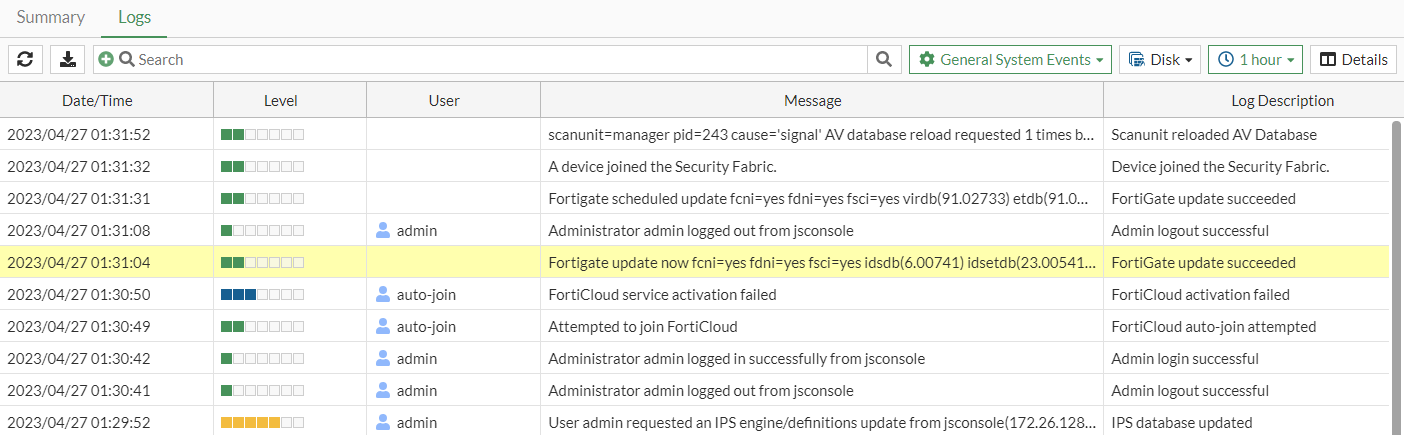Screen dimensions: 1404x435
Task: Click the download logs icon
Action: tap(67, 60)
